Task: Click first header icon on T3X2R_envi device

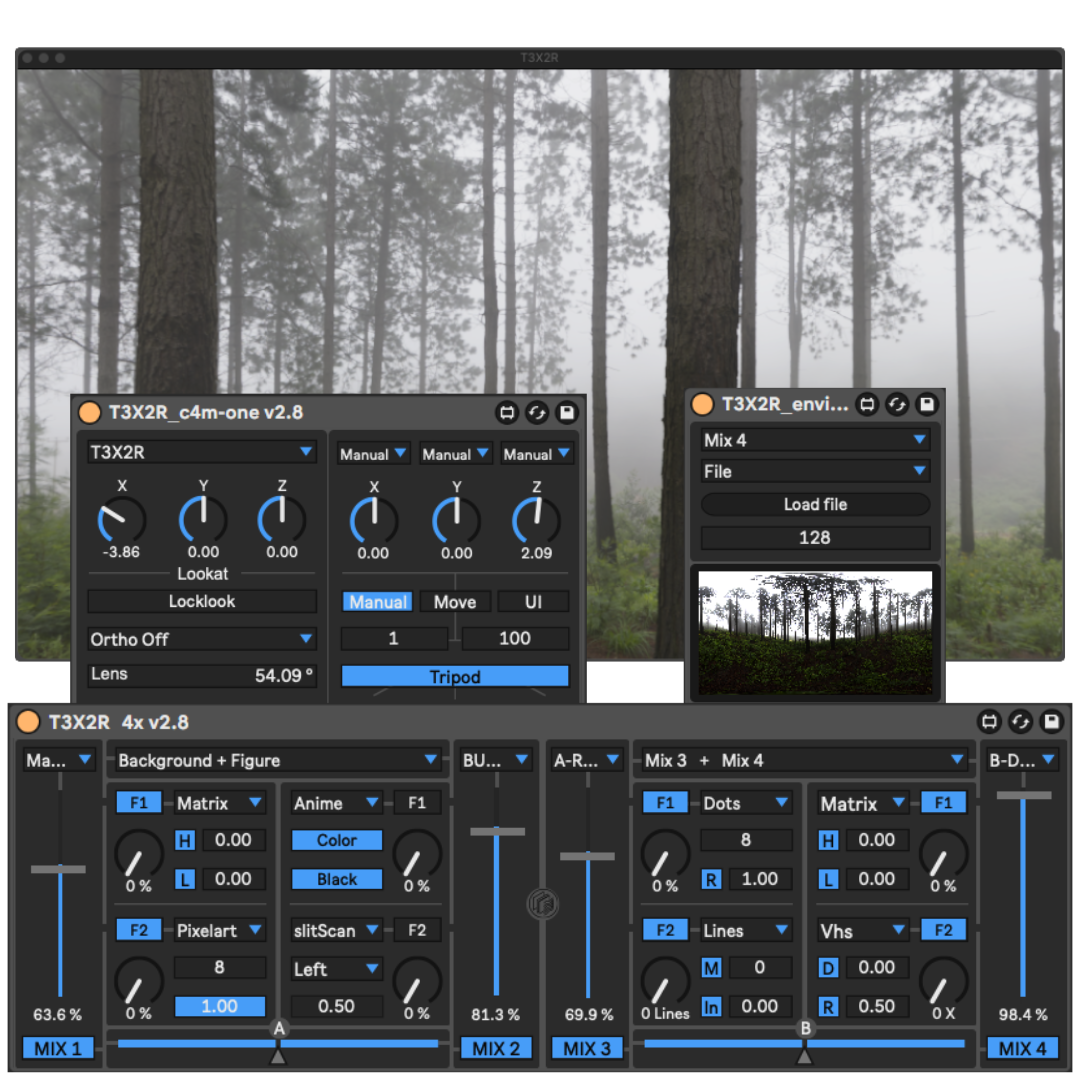Action: click(x=867, y=404)
